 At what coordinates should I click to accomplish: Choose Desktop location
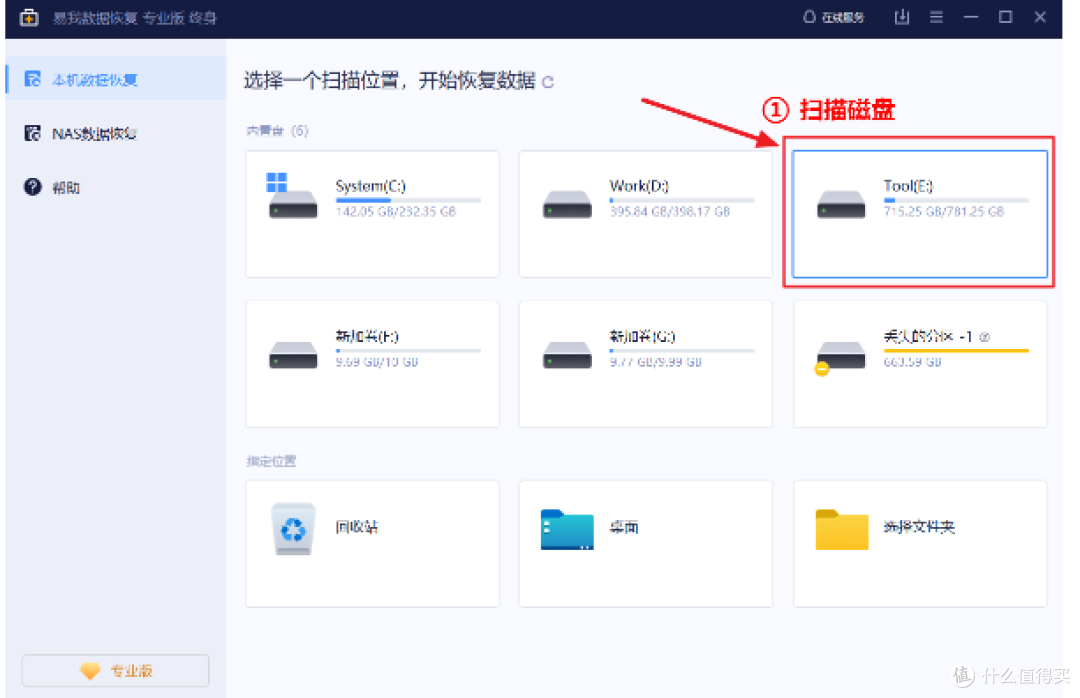(645, 544)
